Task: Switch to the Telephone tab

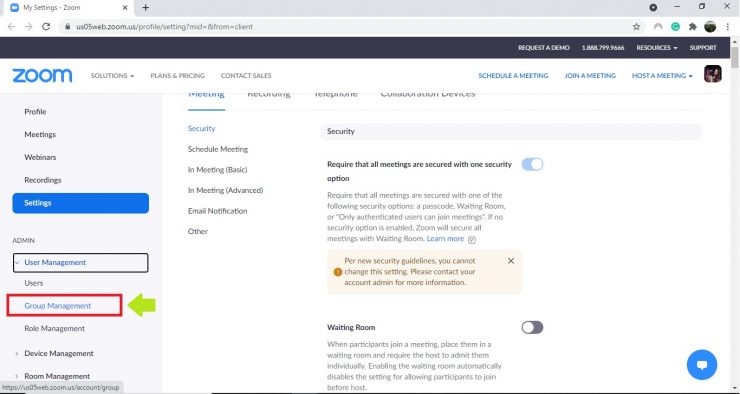Action: [336, 94]
